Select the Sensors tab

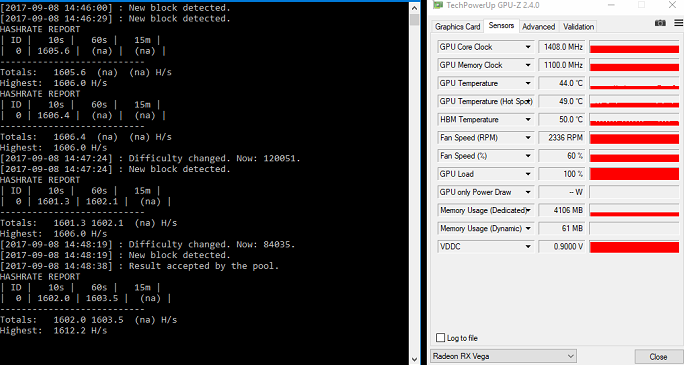click(x=501, y=26)
